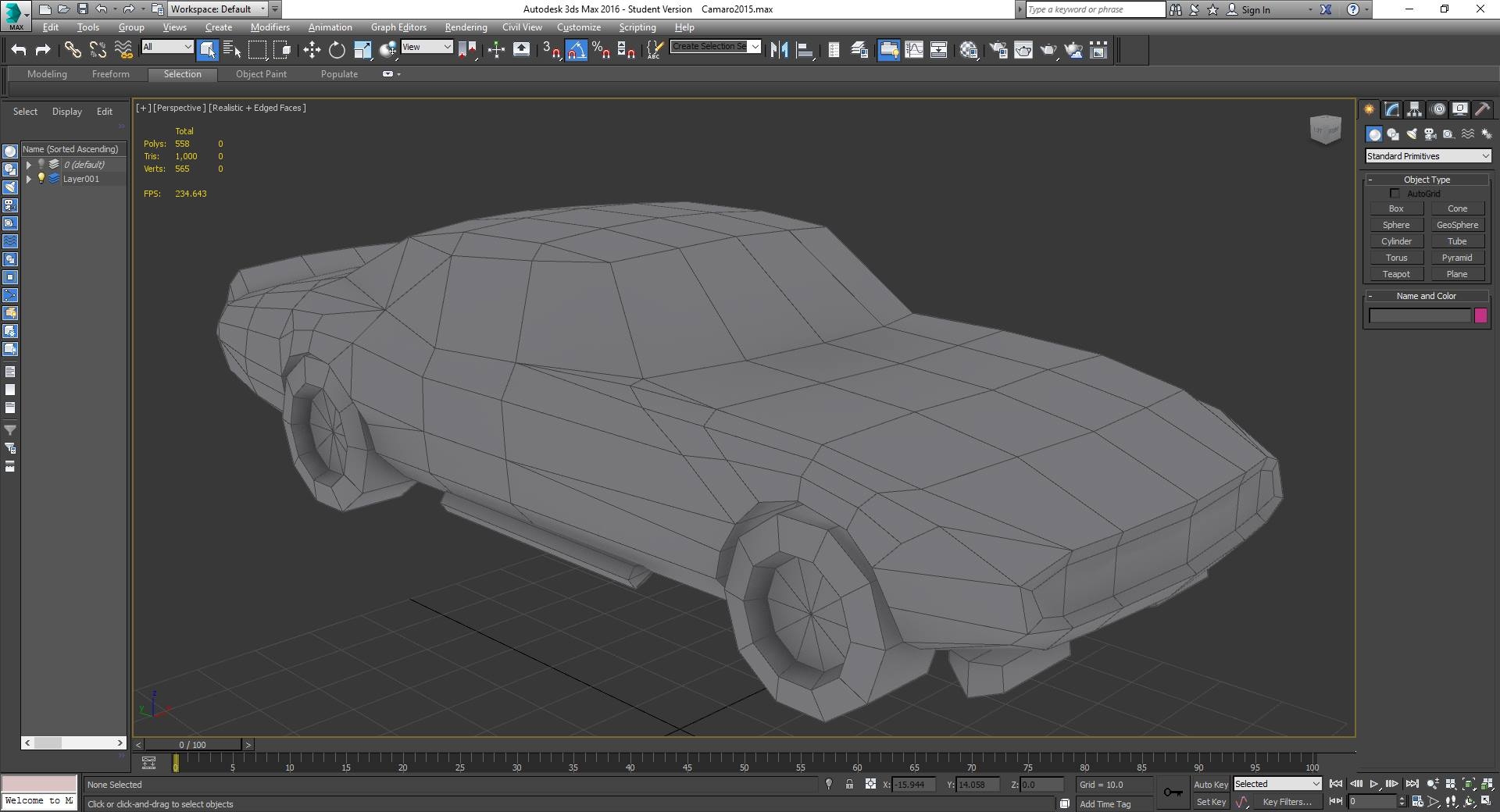
Task: Open the Select by Name dialog
Action: 232,50
